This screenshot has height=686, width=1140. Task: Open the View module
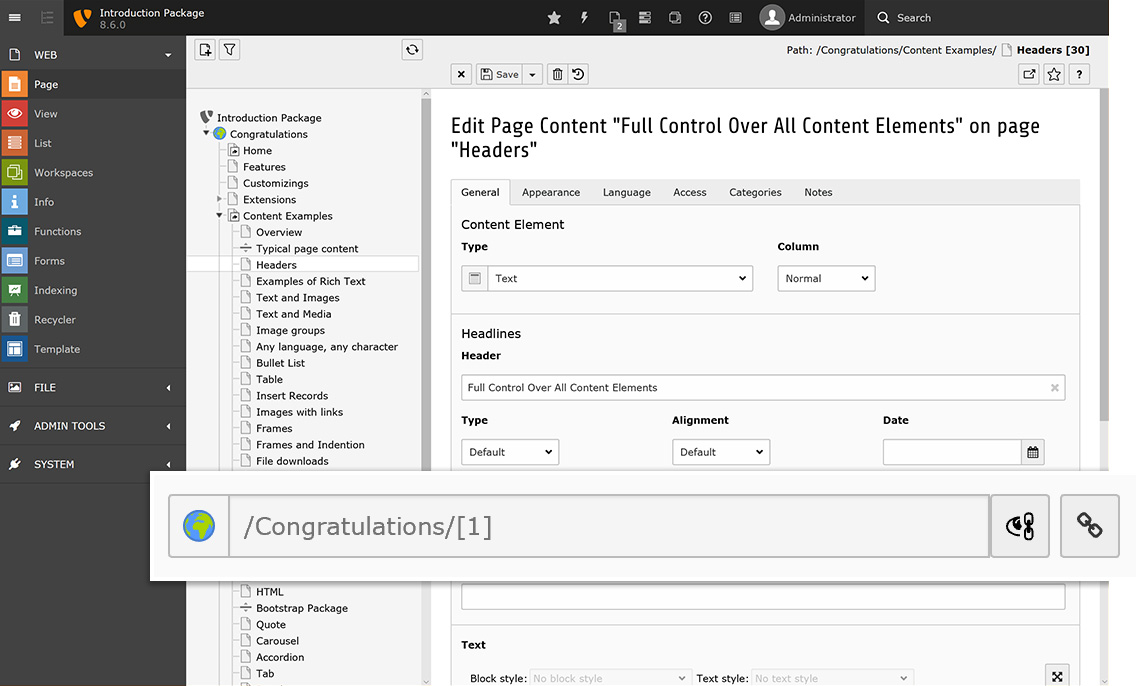pos(93,113)
